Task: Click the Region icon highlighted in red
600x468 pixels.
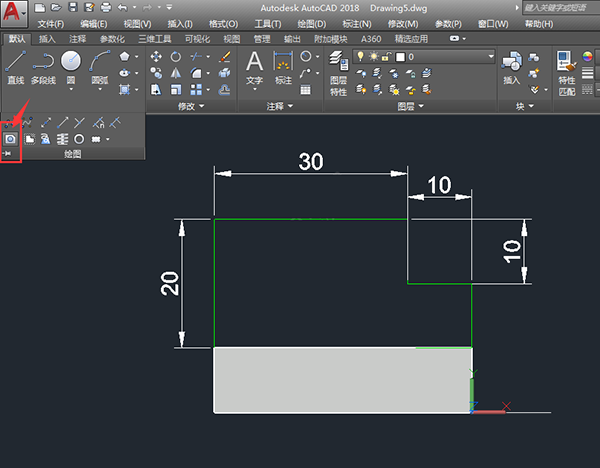Action: pos(10,139)
